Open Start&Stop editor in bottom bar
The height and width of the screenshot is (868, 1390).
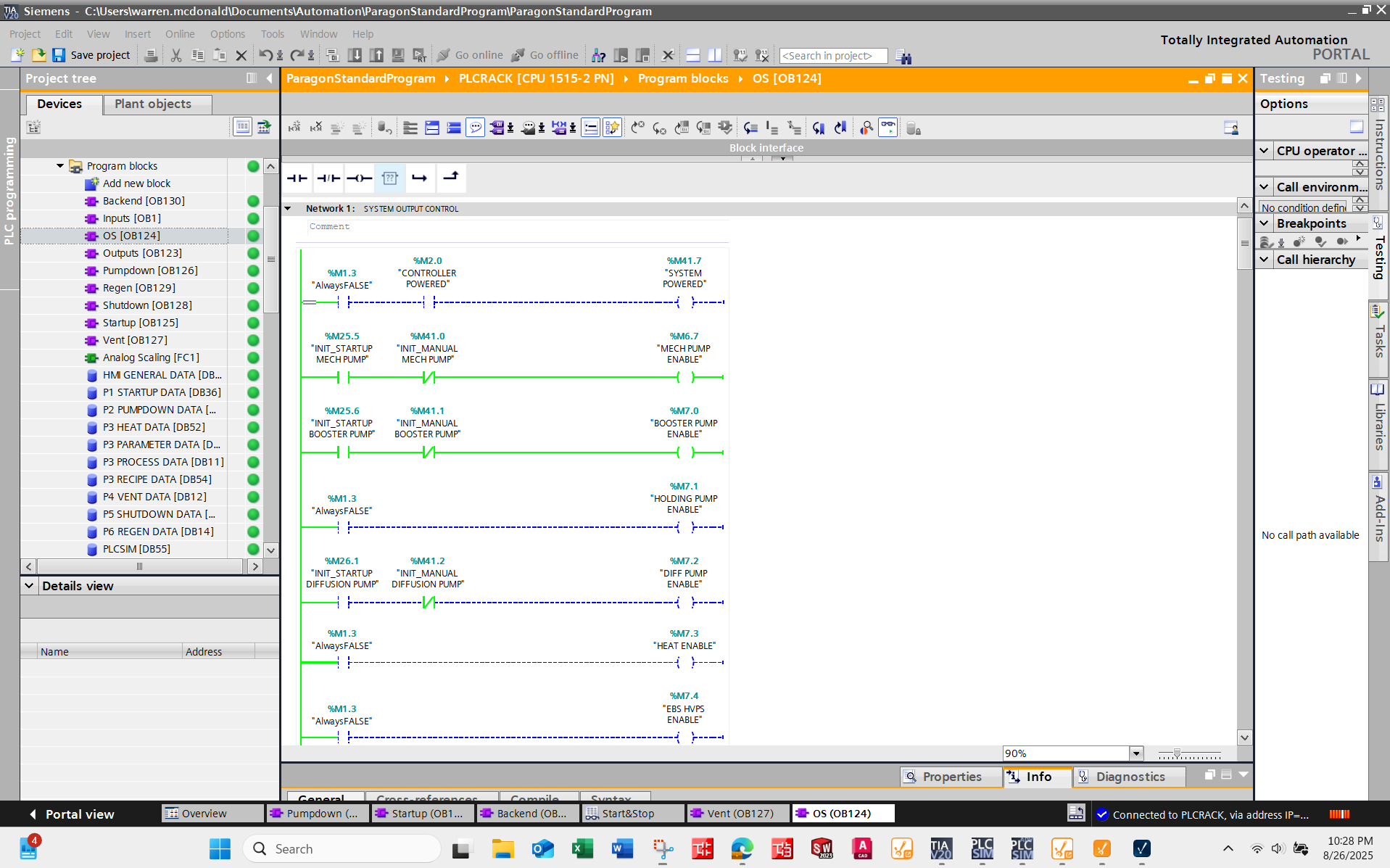click(x=633, y=814)
